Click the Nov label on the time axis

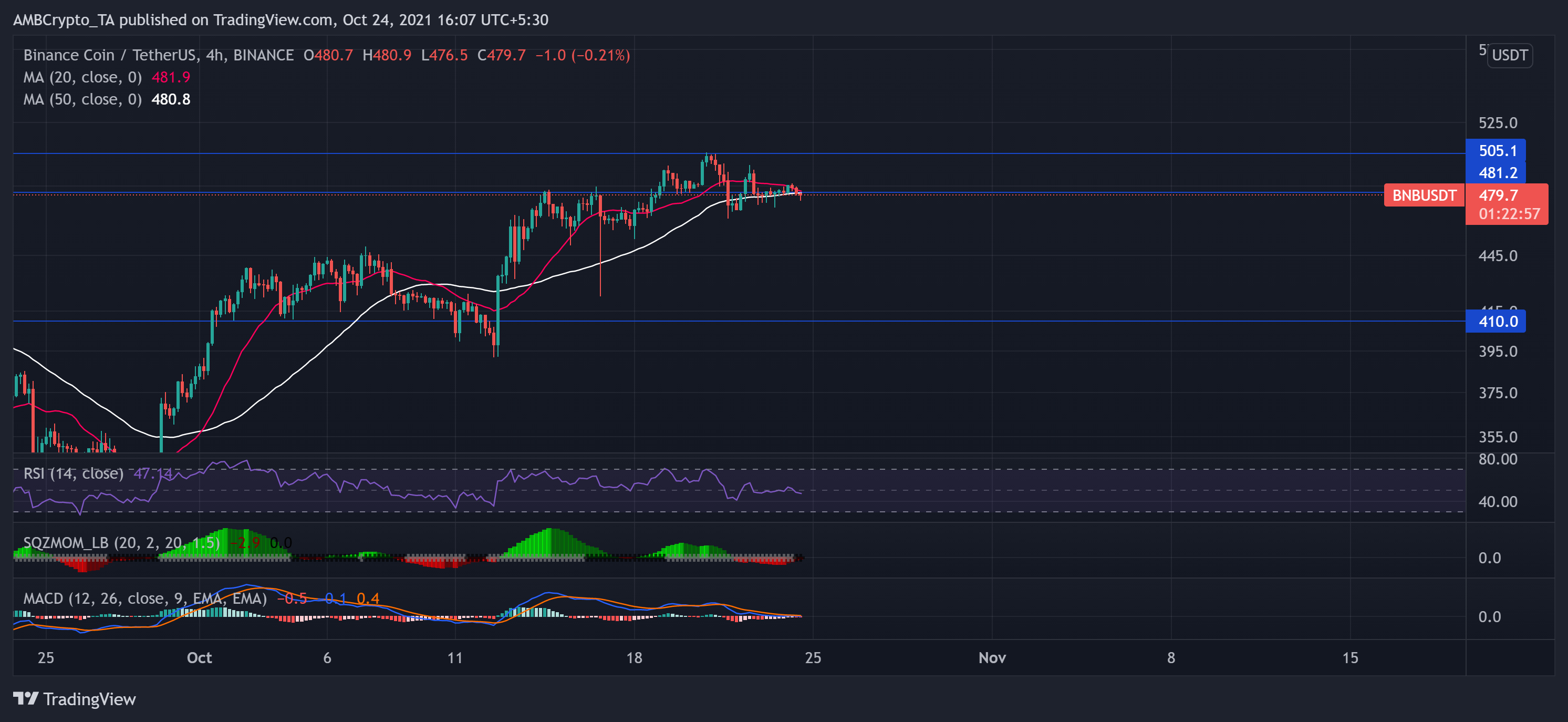pos(993,657)
